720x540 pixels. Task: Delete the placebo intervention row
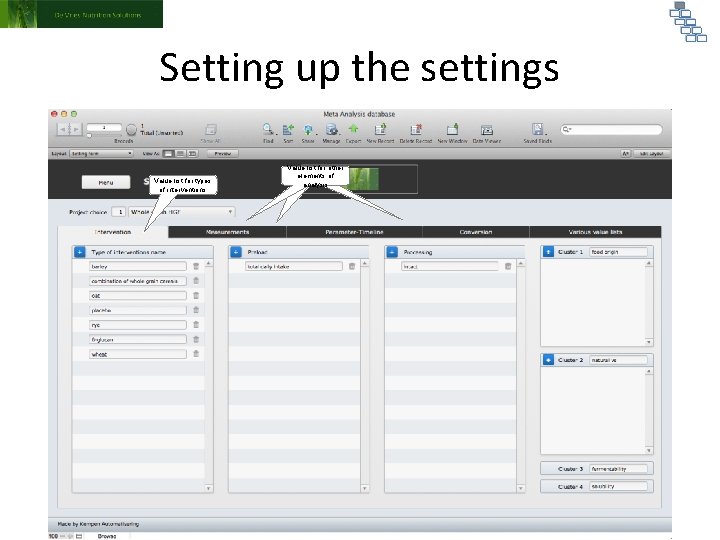point(196,310)
